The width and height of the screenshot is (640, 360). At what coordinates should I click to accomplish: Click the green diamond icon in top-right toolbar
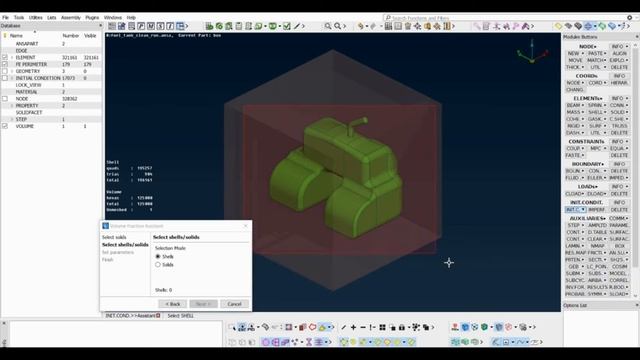[x=602, y=26]
